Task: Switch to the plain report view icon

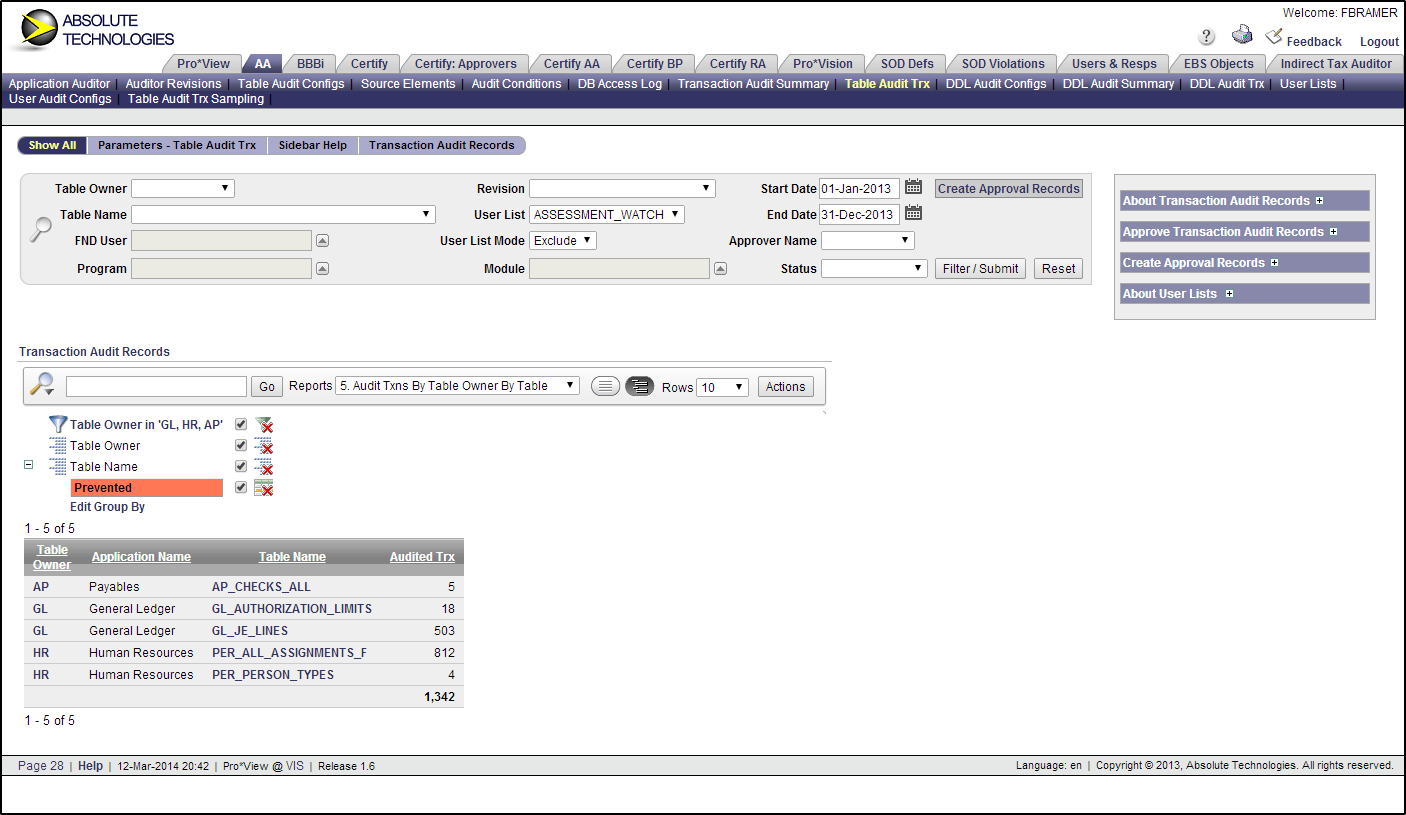Action: (x=605, y=386)
